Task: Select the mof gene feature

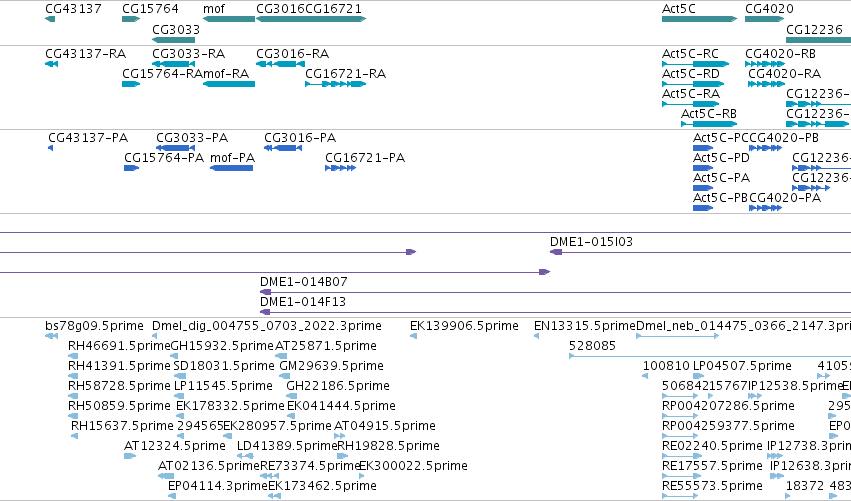Action: [x=228, y=19]
